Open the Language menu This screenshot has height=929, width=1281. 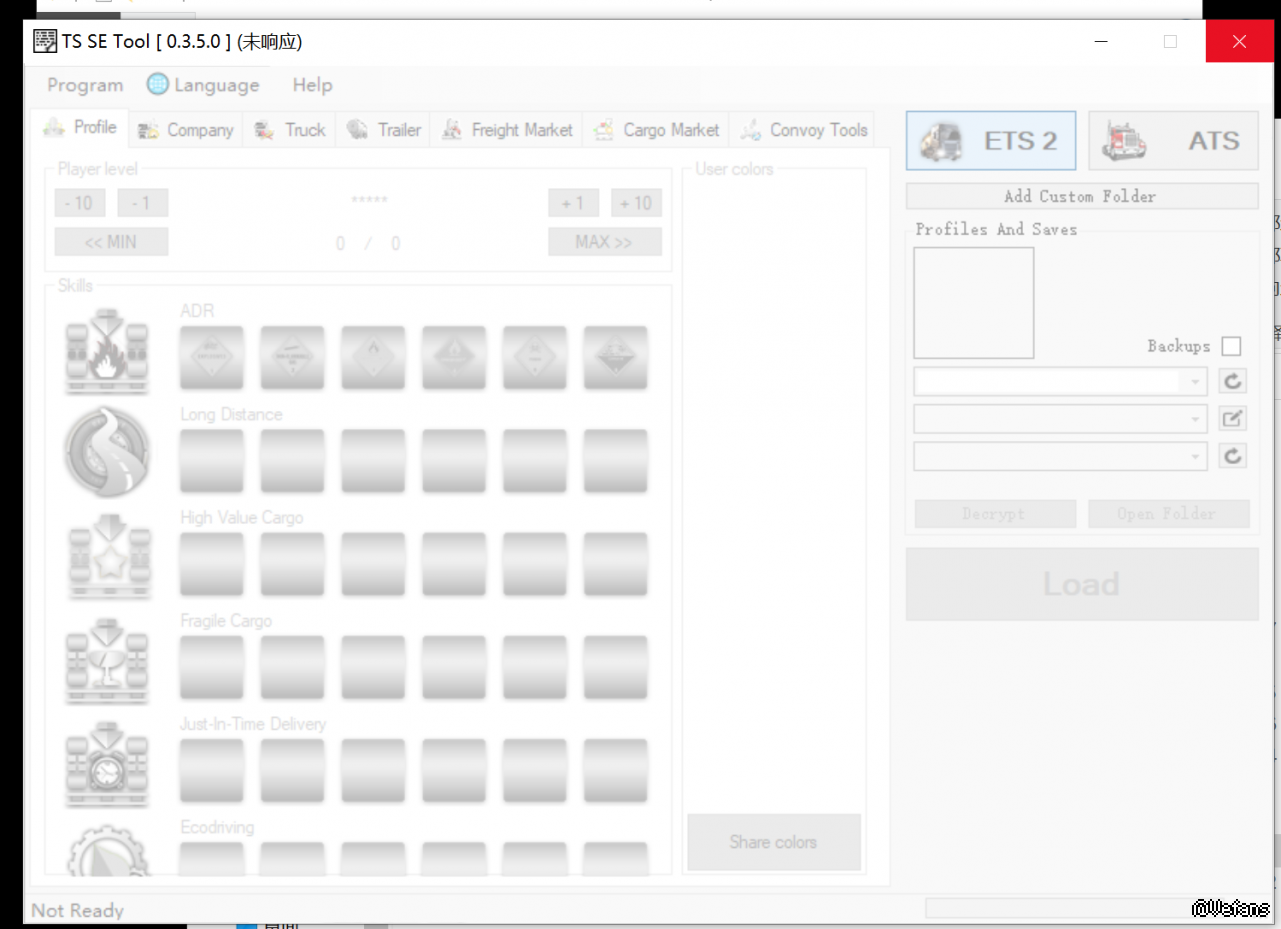203,85
